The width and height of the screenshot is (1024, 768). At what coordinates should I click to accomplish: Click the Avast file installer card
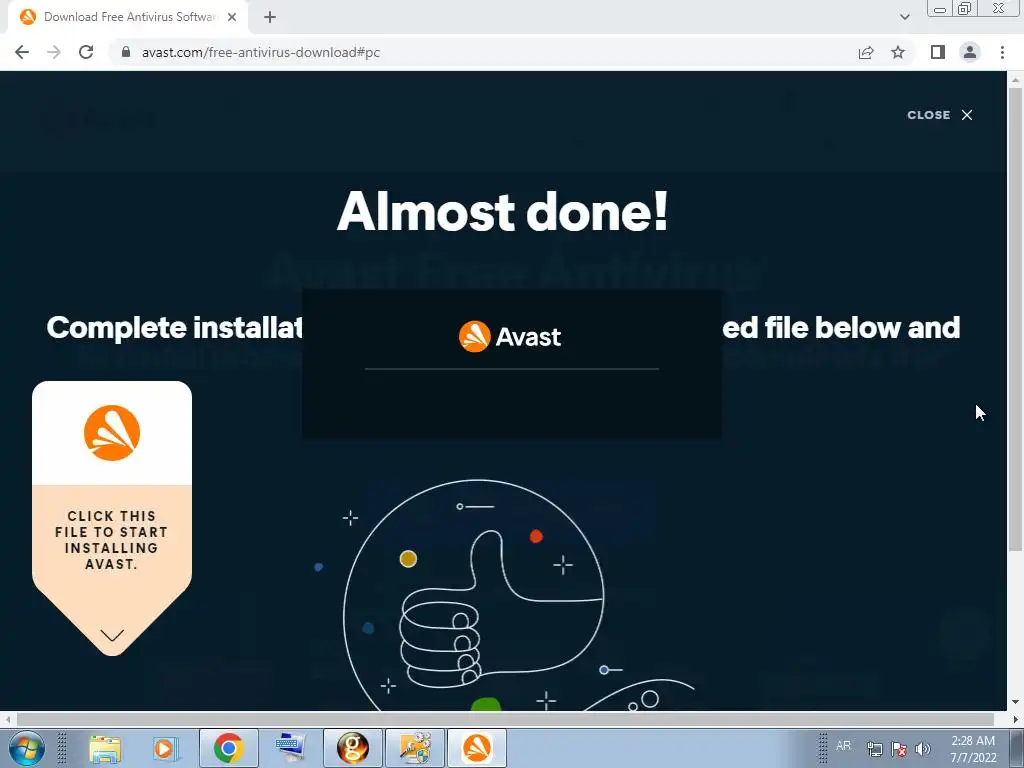click(x=112, y=518)
